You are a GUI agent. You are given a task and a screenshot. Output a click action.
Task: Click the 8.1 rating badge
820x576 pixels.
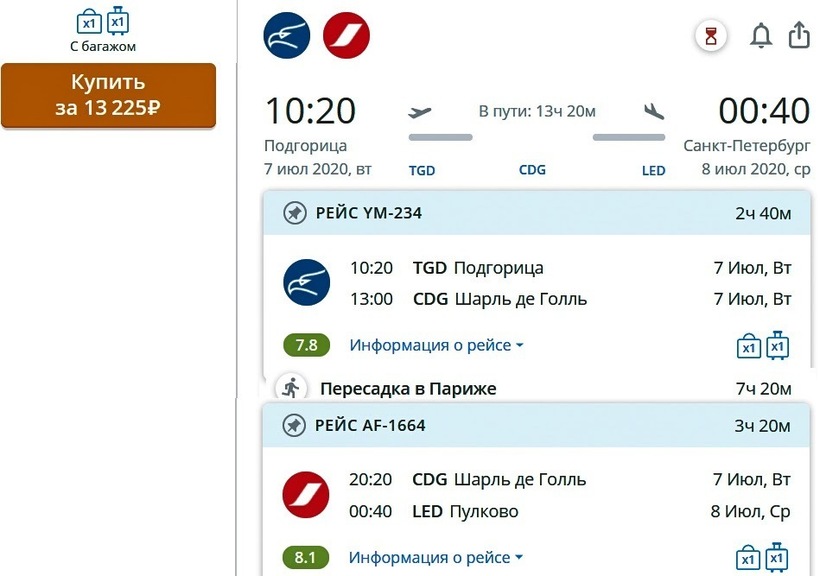pyautogui.click(x=307, y=557)
